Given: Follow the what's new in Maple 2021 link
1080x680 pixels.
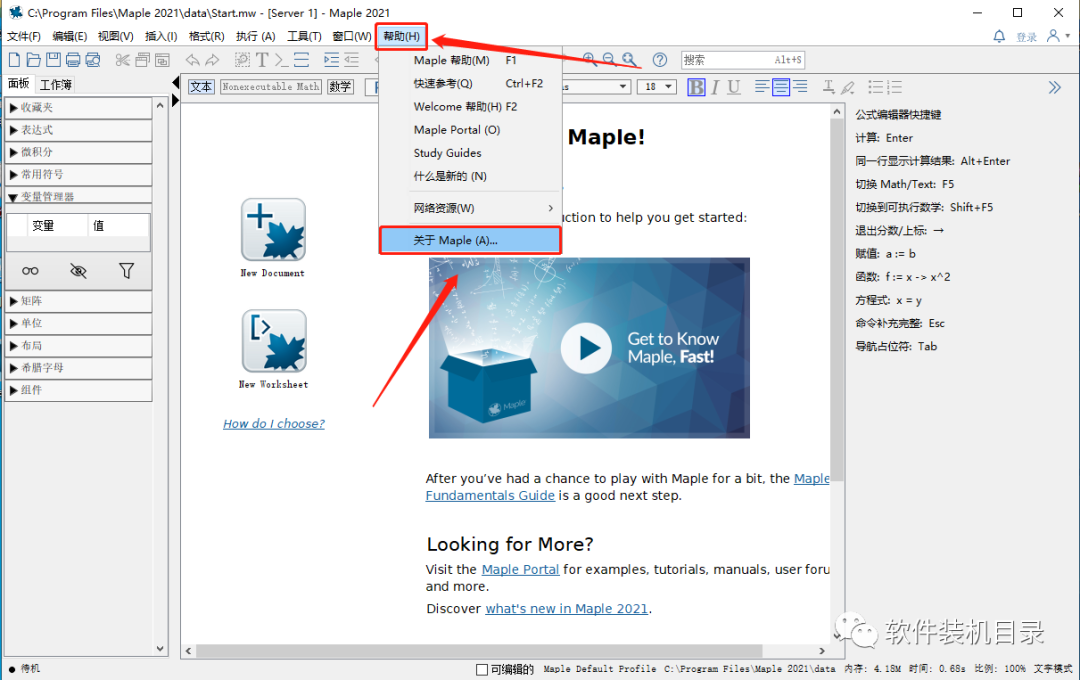Looking at the screenshot, I should click(x=567, y=609).
